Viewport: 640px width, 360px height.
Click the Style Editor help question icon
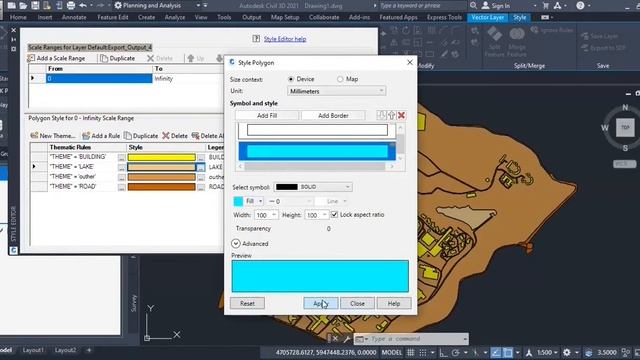(x=256, y=38)
